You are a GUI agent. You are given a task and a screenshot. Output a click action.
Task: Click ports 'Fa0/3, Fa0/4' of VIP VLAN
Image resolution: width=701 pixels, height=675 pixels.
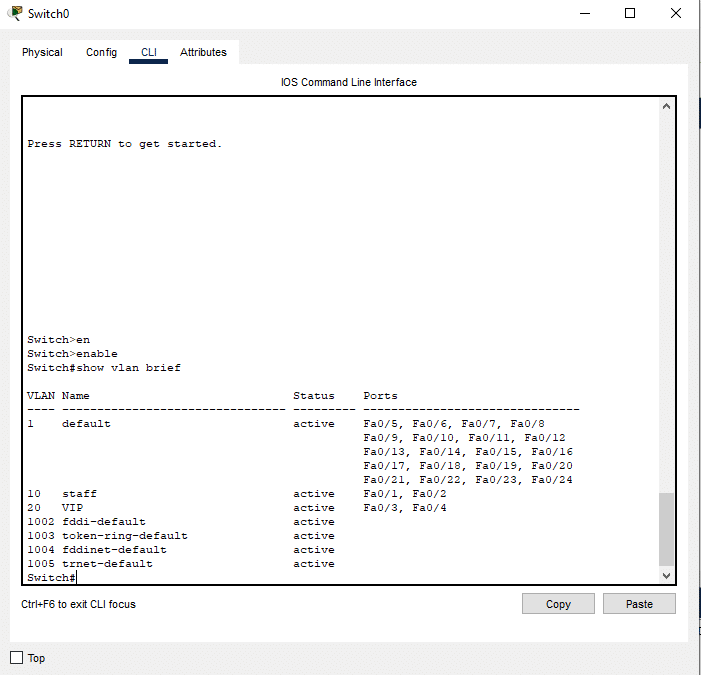[405, 507]
